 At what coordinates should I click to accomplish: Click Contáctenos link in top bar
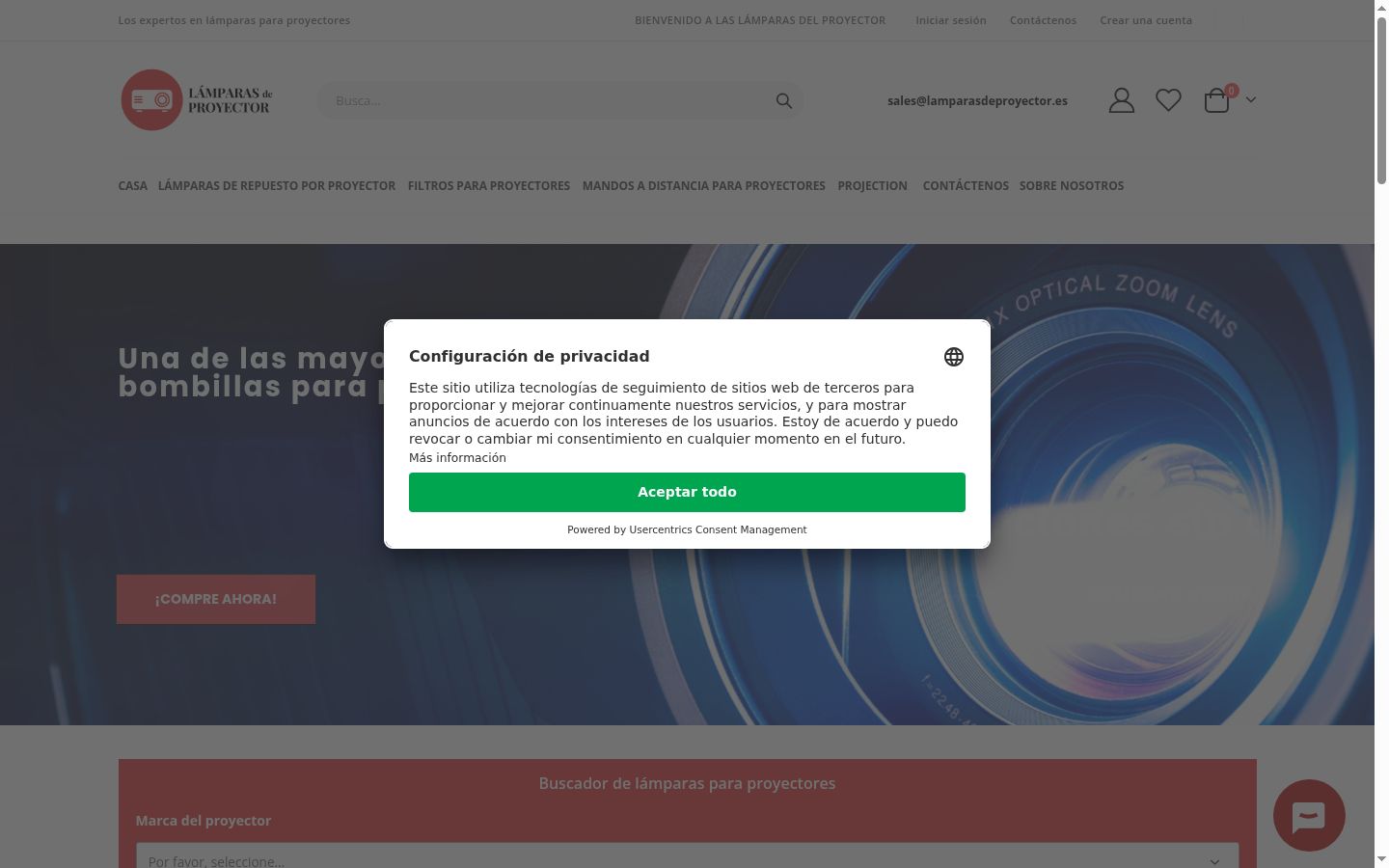tap(1043, 20)
